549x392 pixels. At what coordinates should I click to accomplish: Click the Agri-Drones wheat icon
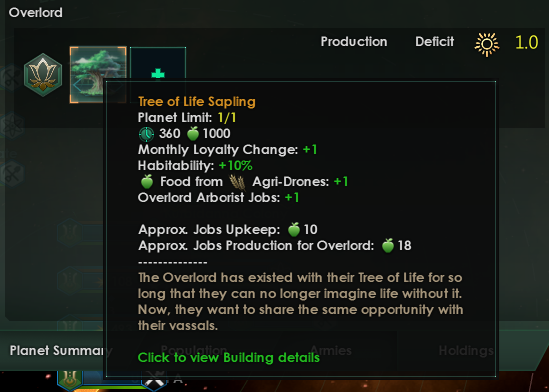(237, 182)
